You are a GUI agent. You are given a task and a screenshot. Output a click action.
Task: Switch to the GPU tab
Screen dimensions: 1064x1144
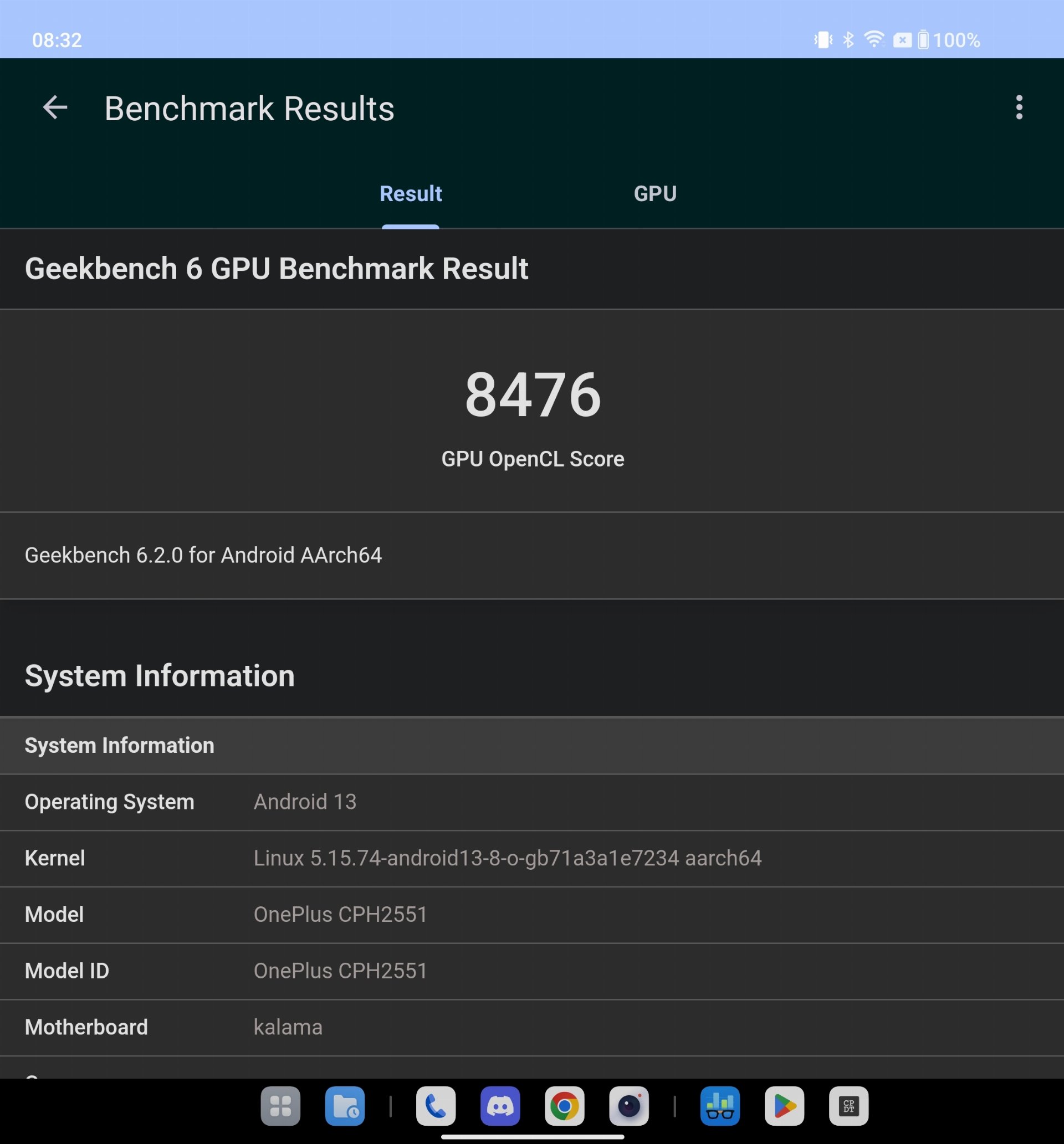(x=654, y=194)
